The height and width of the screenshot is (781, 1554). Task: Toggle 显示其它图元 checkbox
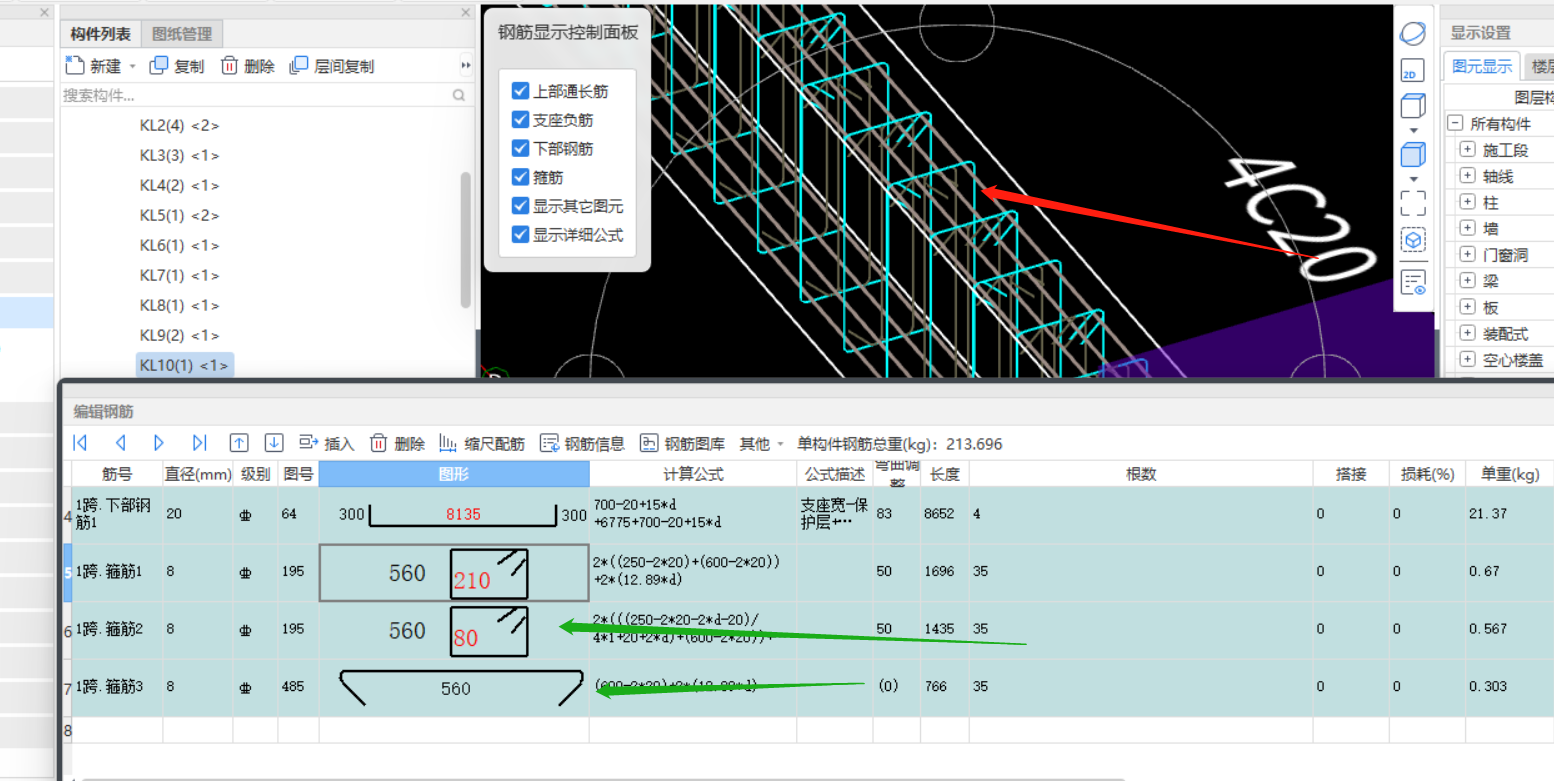(x=520, y=206)
